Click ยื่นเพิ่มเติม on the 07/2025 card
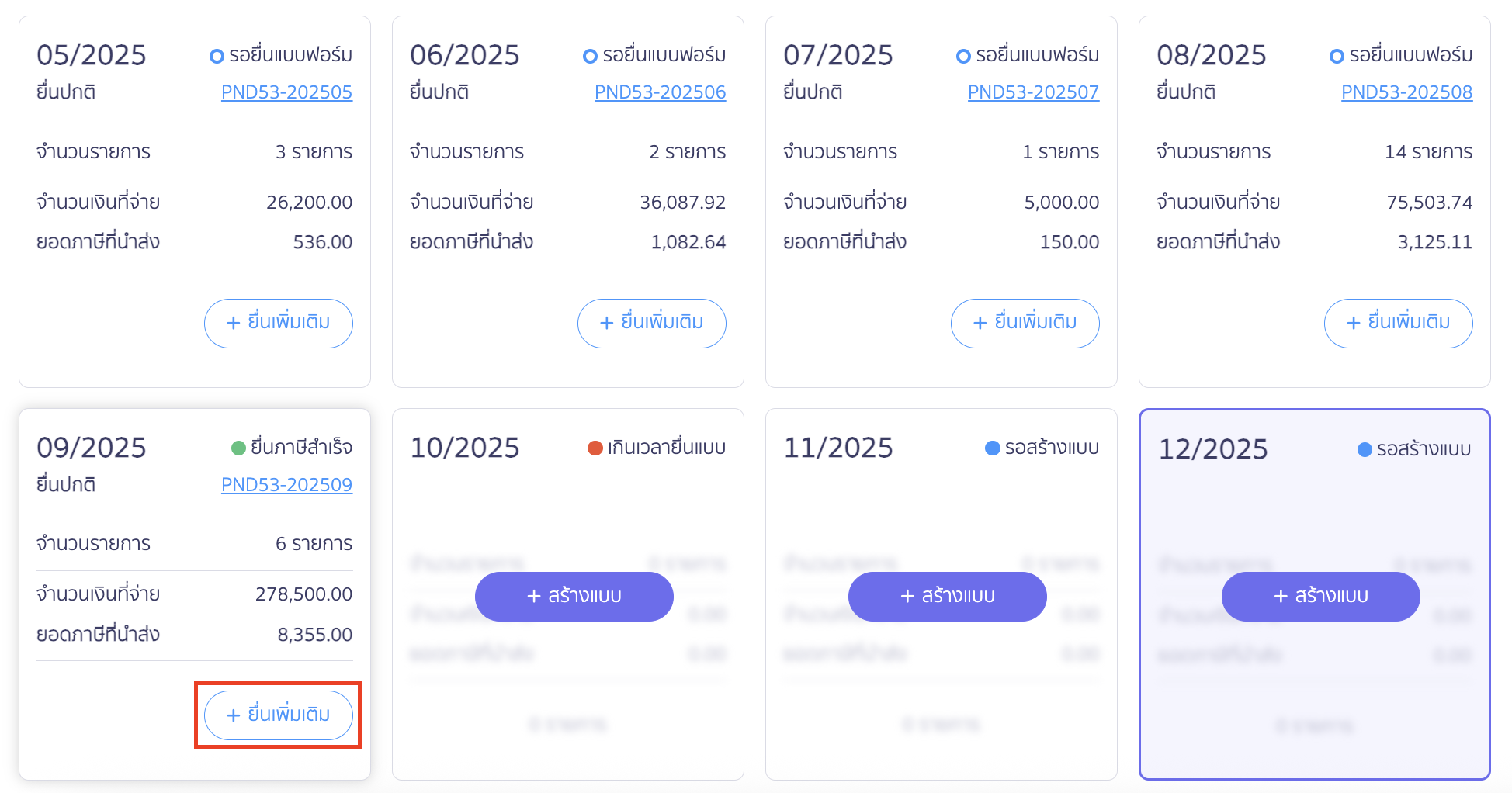The width and height of the screenshot is (1512, 793). (x=1025, y=324)
